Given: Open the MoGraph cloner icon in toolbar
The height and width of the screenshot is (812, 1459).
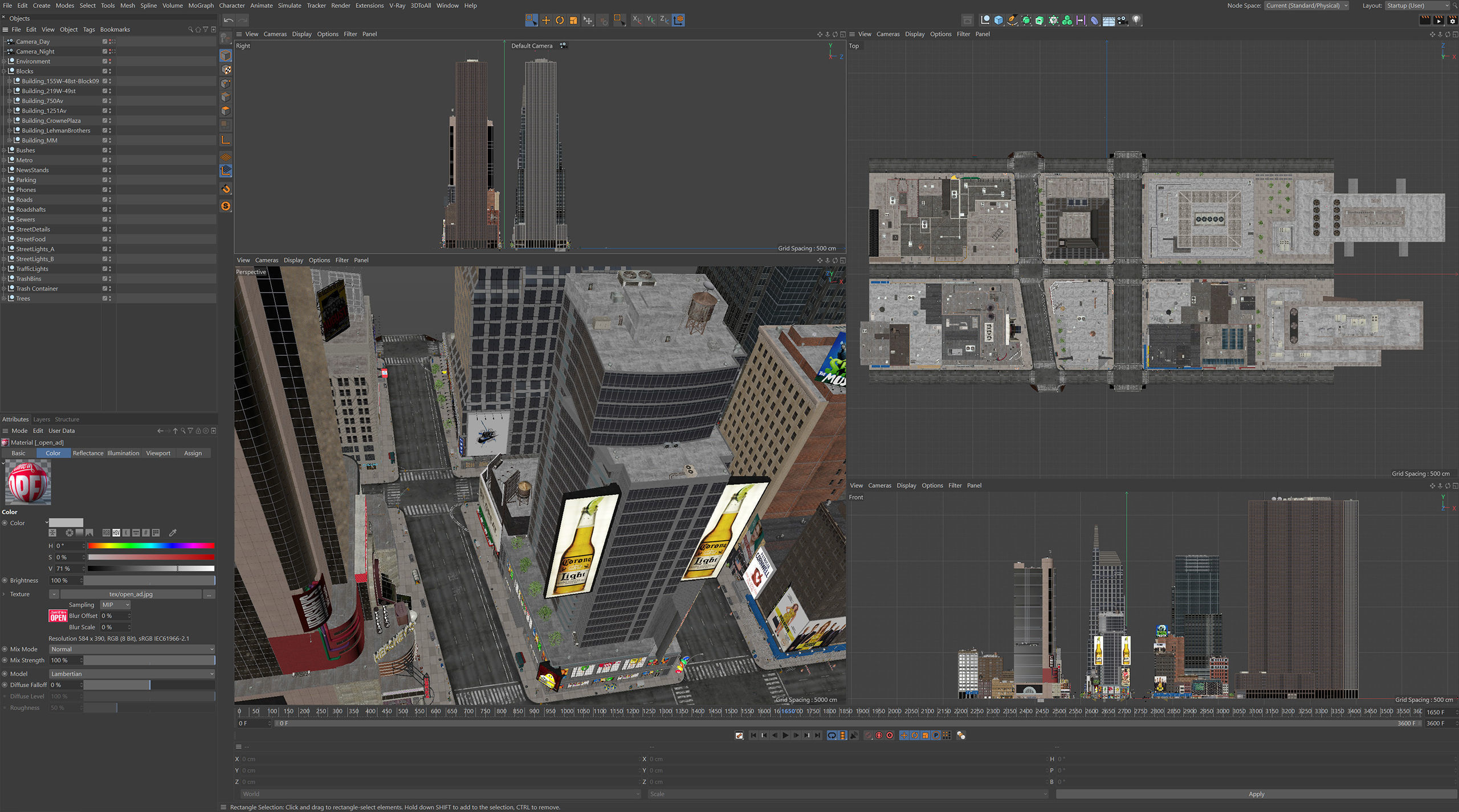Looking at the screenshot, I should (x=1067, y=20).
